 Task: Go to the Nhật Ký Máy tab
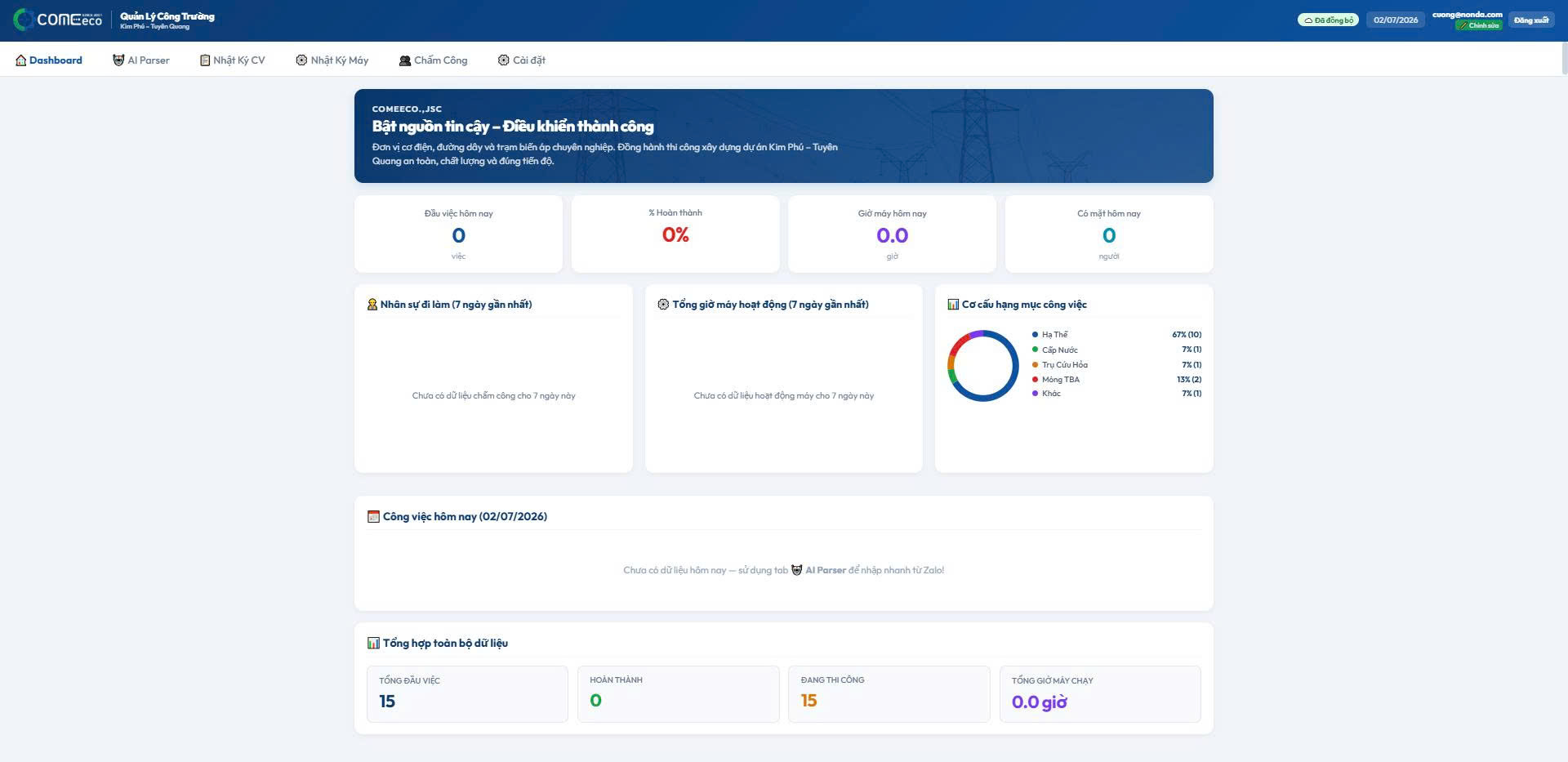[x=332, y=60]
